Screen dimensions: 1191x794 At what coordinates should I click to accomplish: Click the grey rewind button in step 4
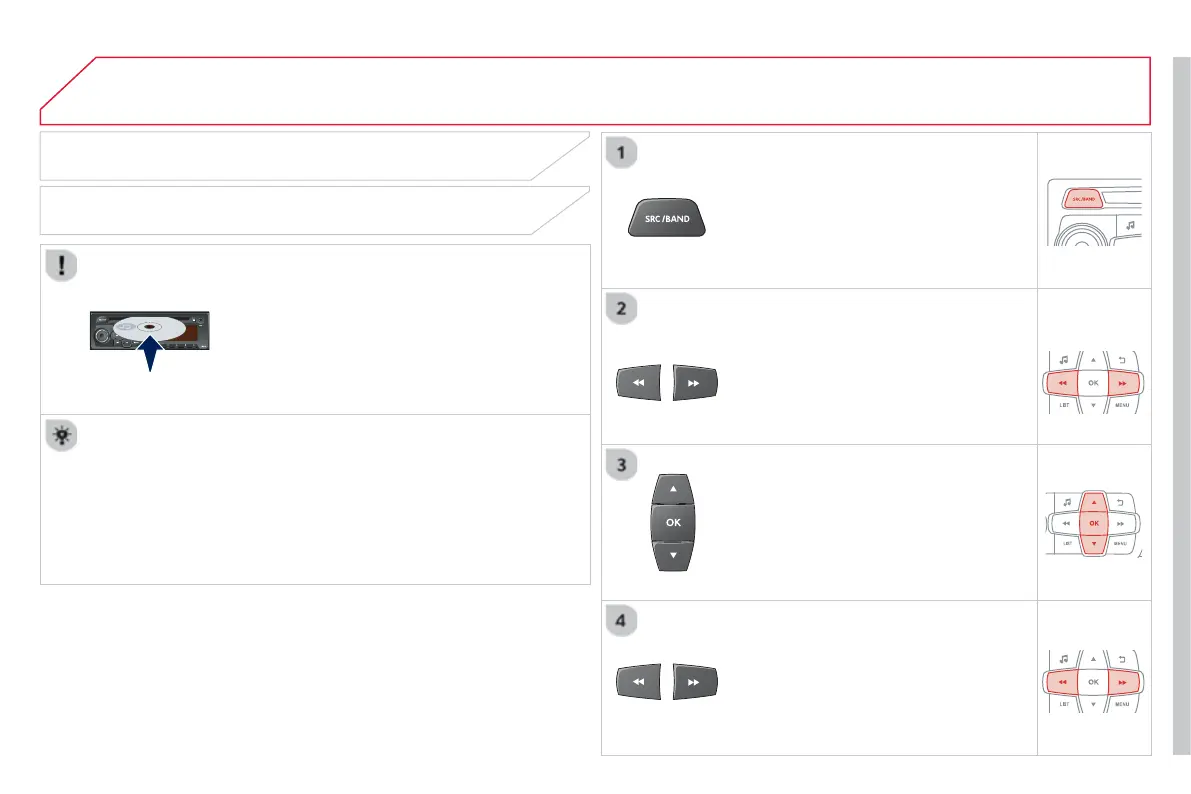640,682
